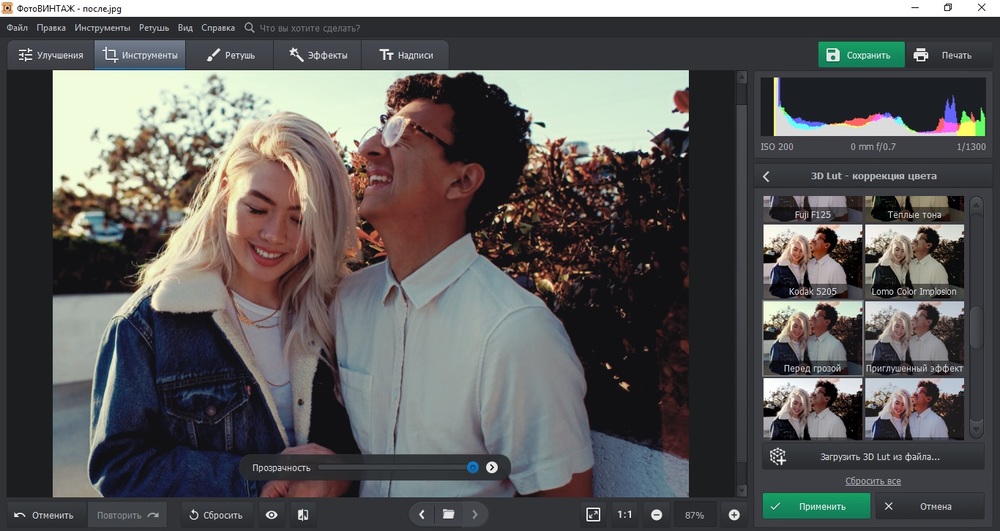Click the search magnifier icon
The image size is (1000, 531).
tap(249, 28)
